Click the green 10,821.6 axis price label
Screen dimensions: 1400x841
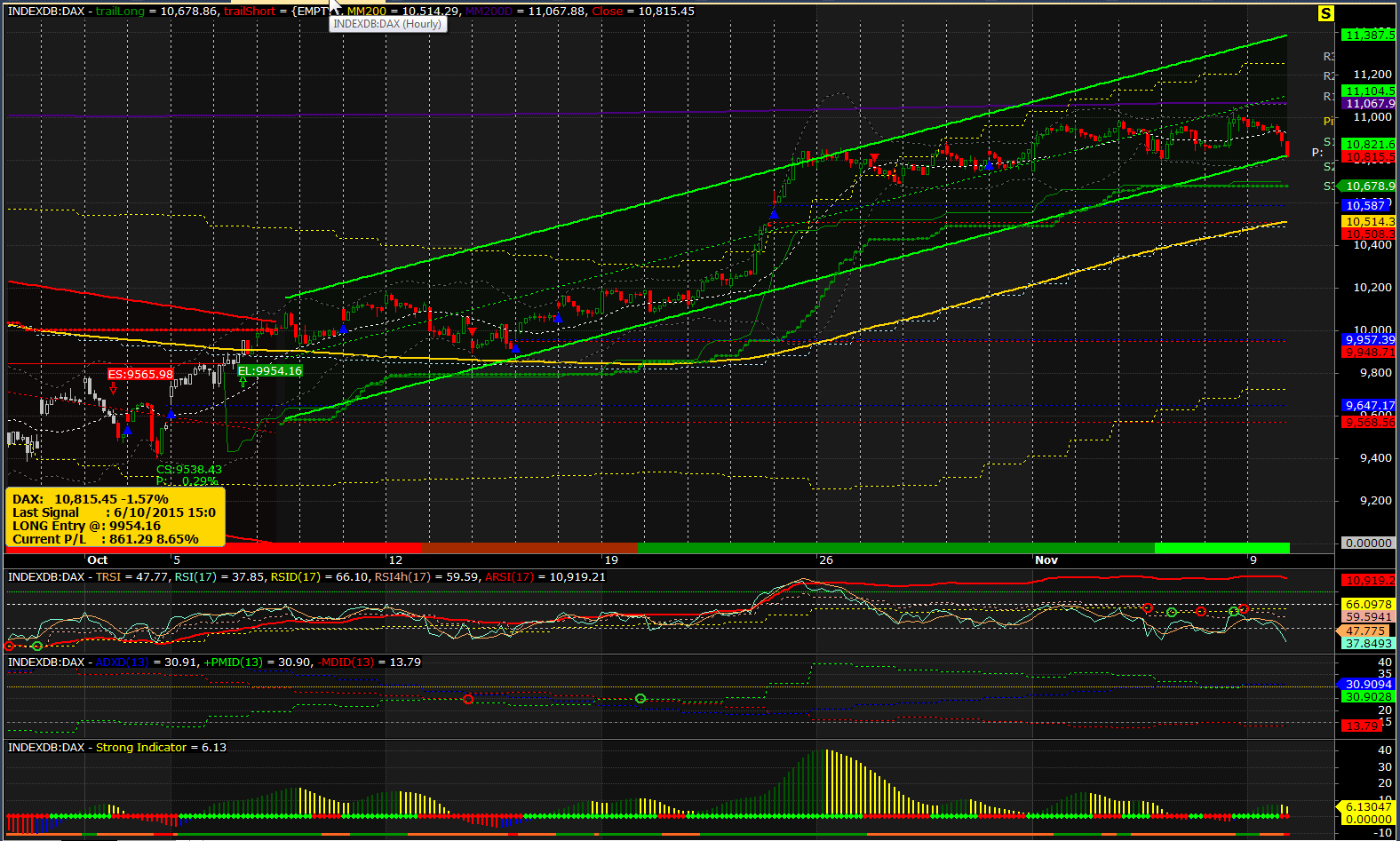tap(1368, 144)
